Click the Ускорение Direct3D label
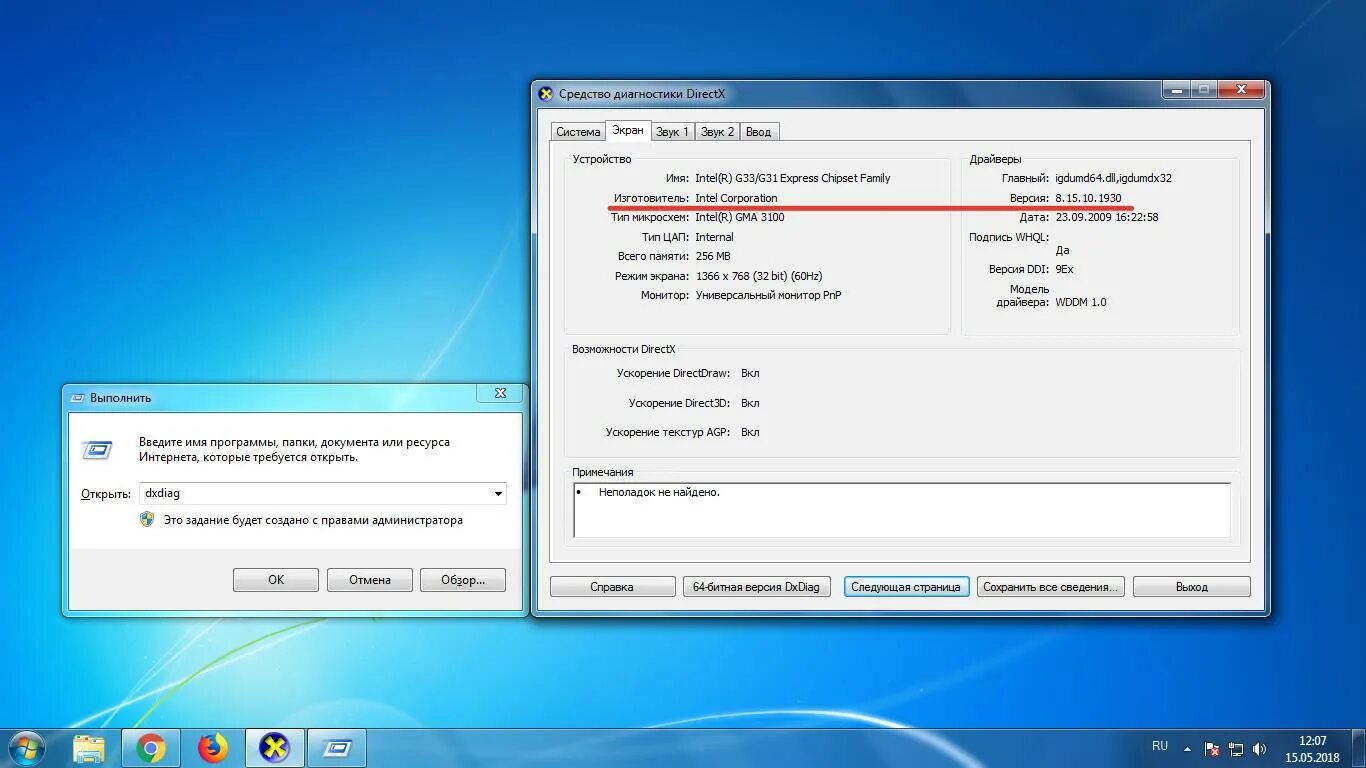 [680, 403]
